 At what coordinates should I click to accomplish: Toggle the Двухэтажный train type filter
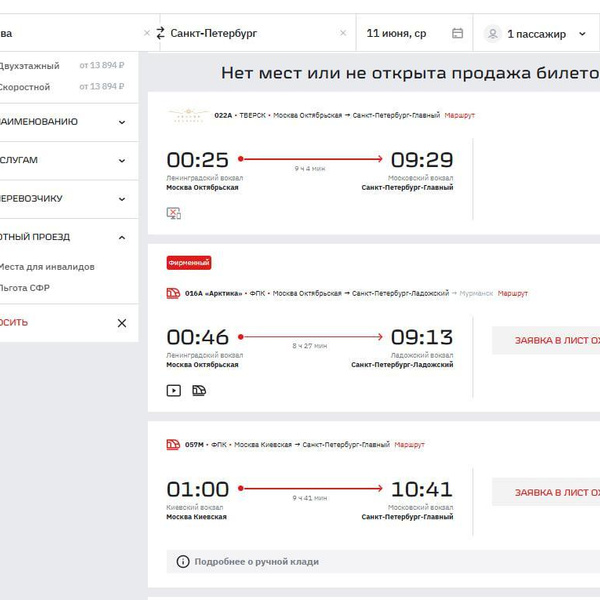[x=30, y=65]
